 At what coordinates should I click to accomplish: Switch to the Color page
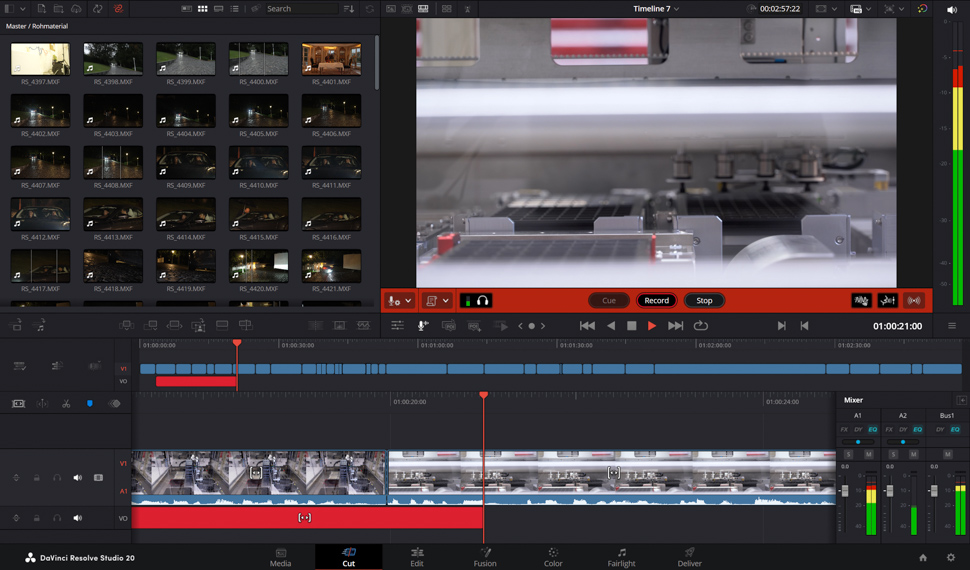[553, 556]
